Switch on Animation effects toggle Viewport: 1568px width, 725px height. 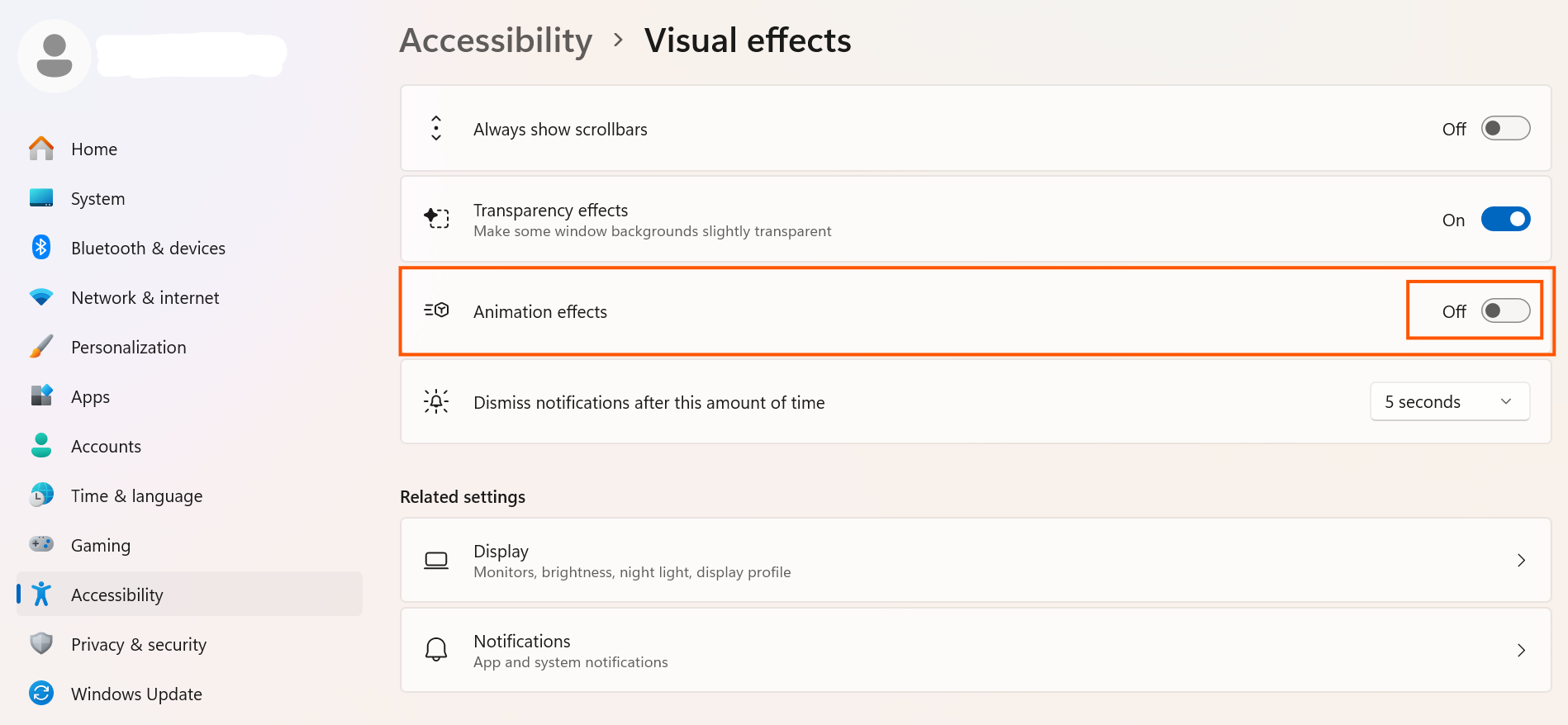1504,311
